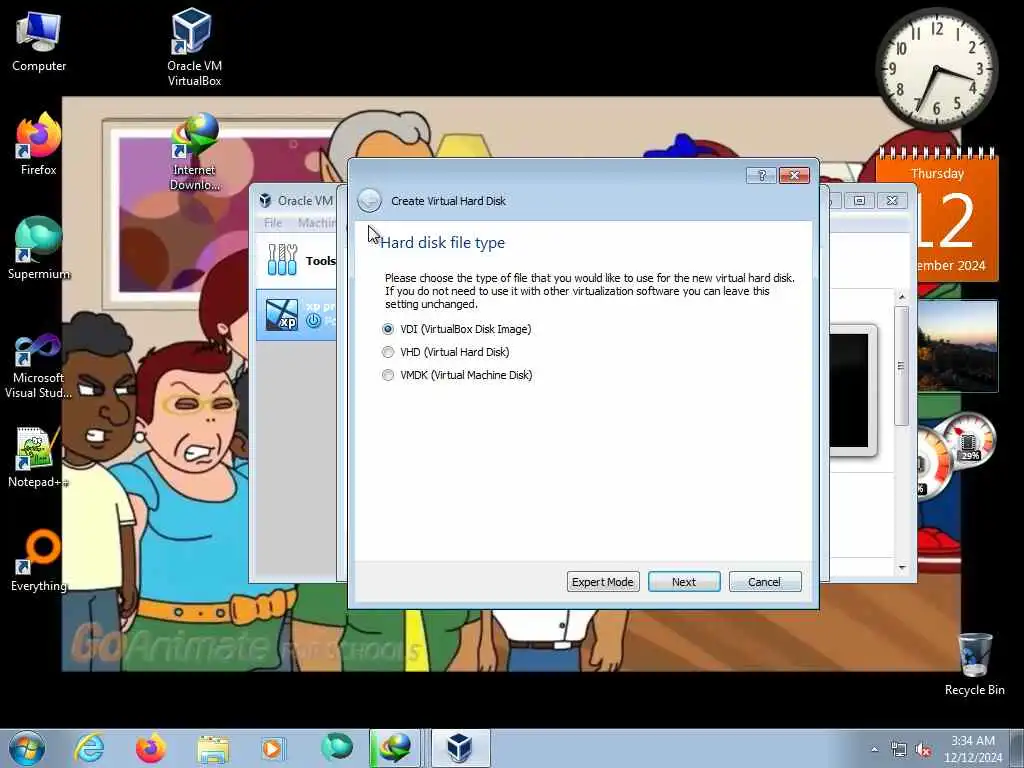1024x768 pixels.
Task: Select Tools in VirtualBox Manager sidebar
Action: [297, 260]
